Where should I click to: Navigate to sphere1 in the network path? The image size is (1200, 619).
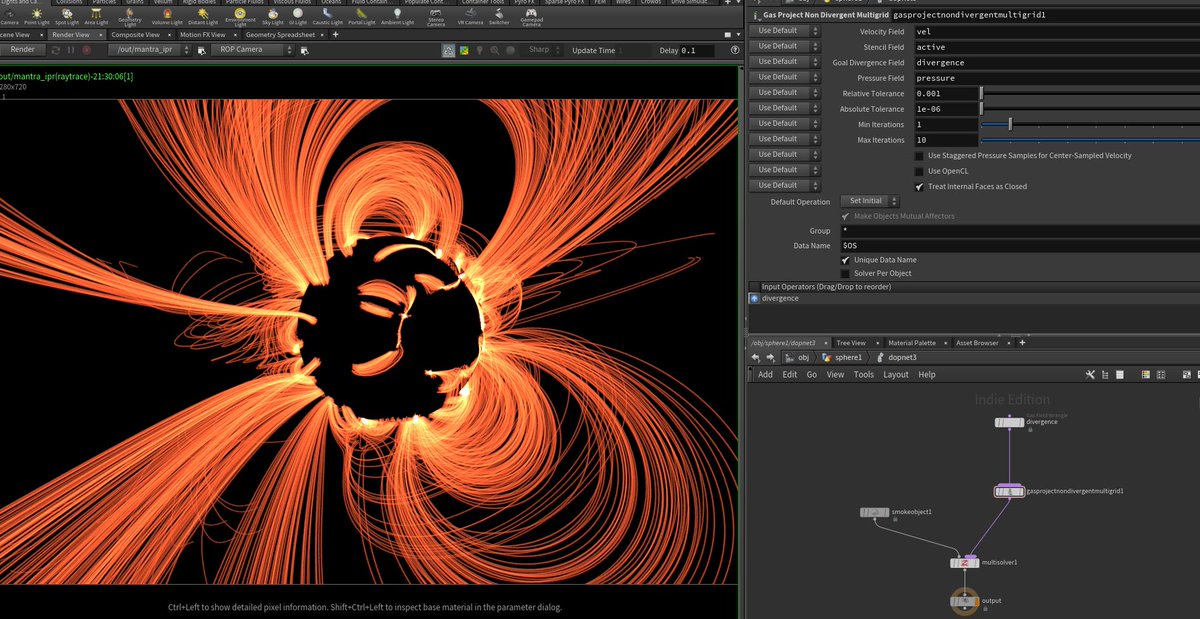click(x=842, y=357)
